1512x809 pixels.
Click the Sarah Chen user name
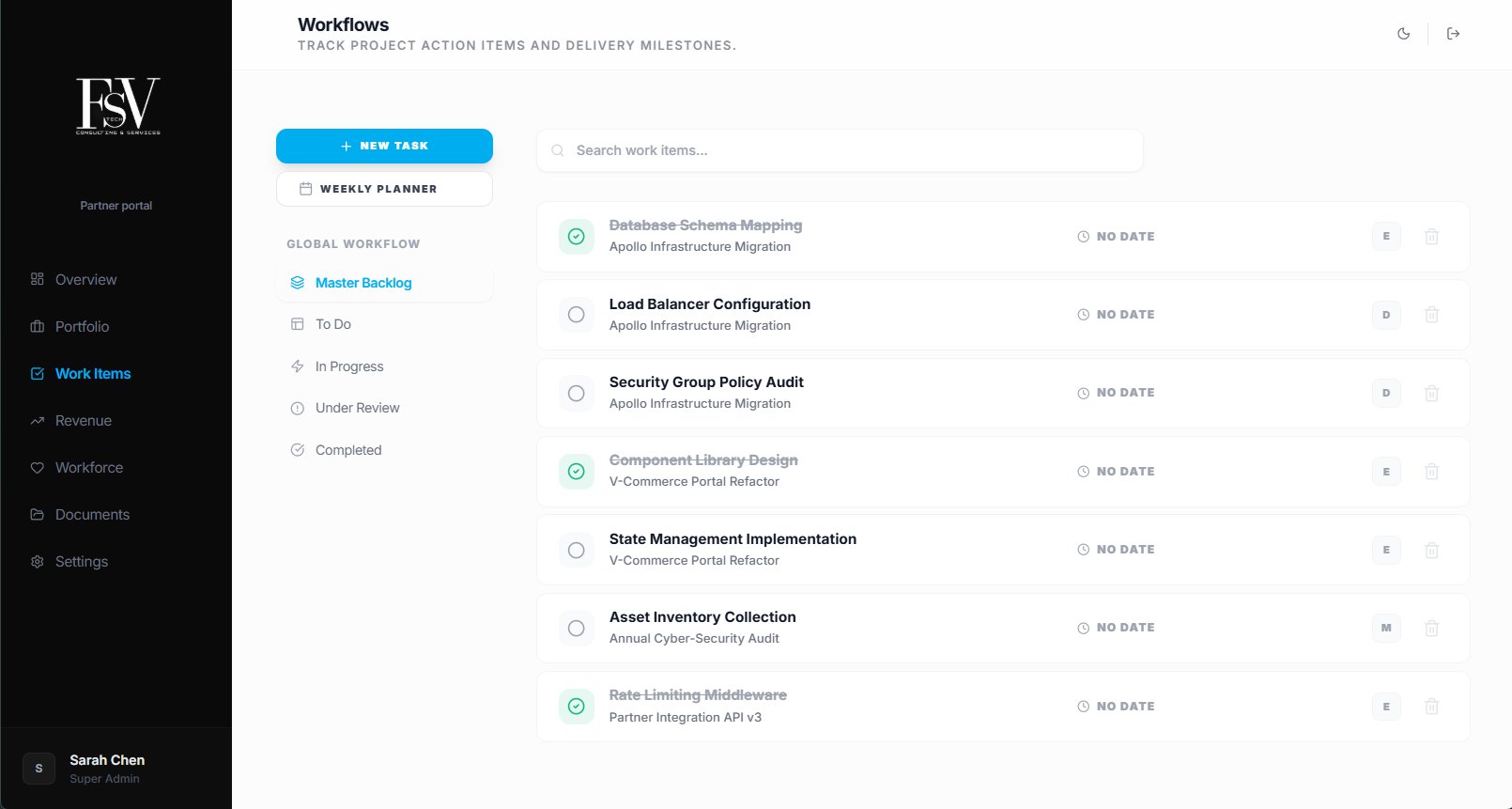(107, 760)
